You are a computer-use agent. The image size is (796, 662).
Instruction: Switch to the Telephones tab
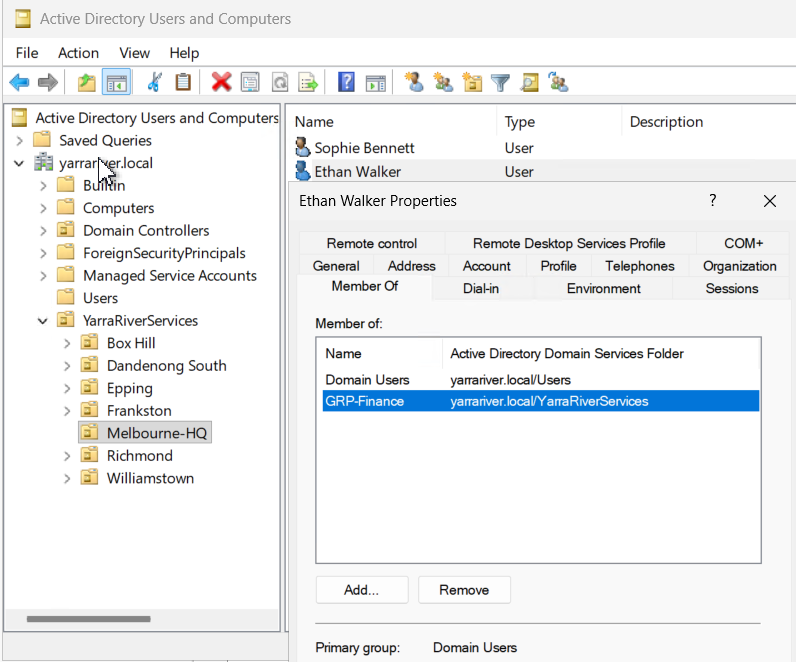(x=640, y=266)
